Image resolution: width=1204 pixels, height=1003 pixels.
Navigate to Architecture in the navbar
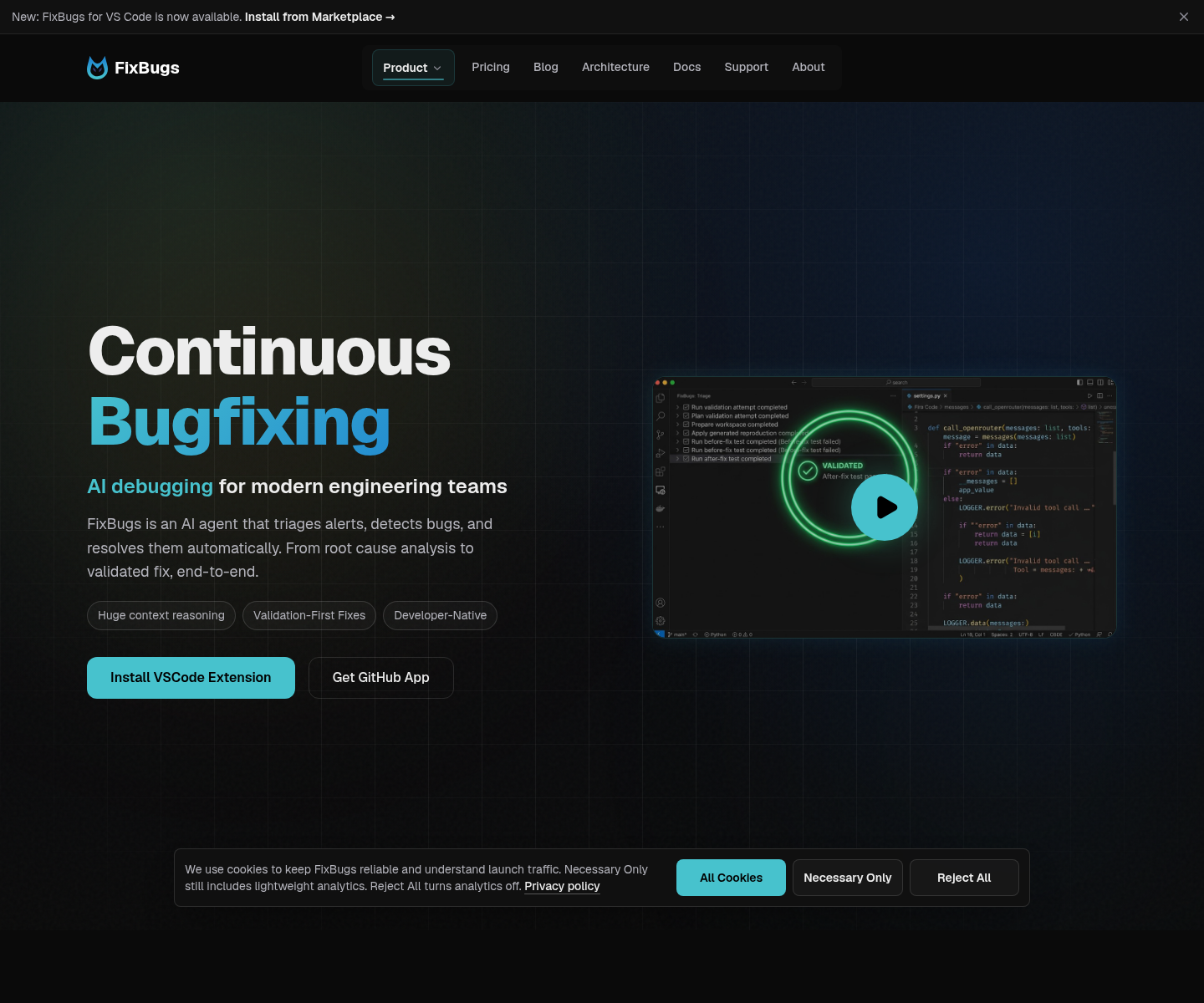pyautogui.click(x=615, y=67)
